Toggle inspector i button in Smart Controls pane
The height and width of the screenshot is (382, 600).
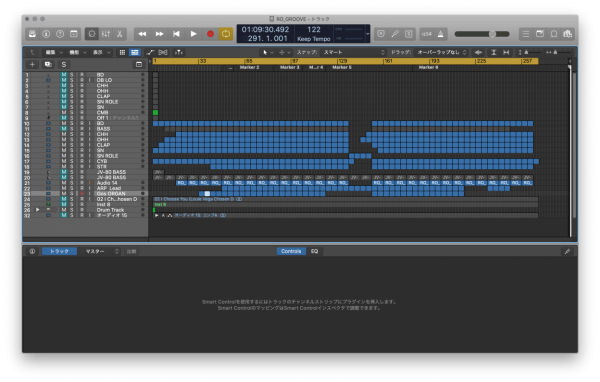32,251
